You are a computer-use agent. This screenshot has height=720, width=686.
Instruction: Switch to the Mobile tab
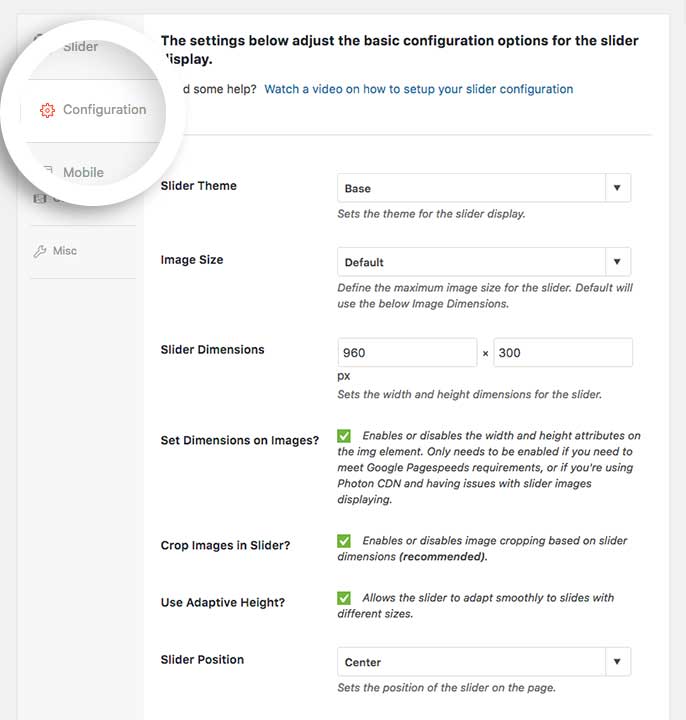click(x=83, y=172)
